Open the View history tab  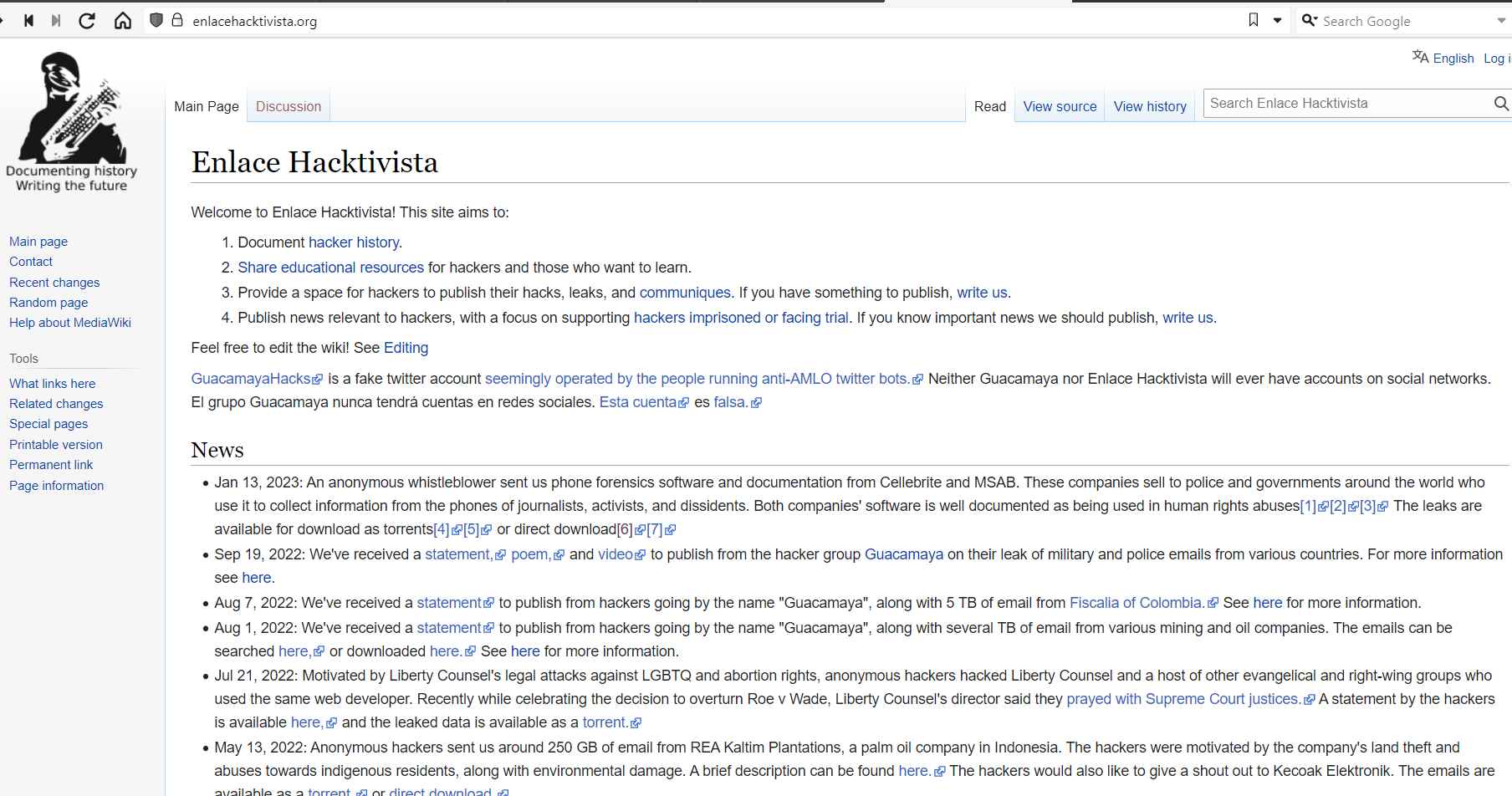click(1150, 106)
